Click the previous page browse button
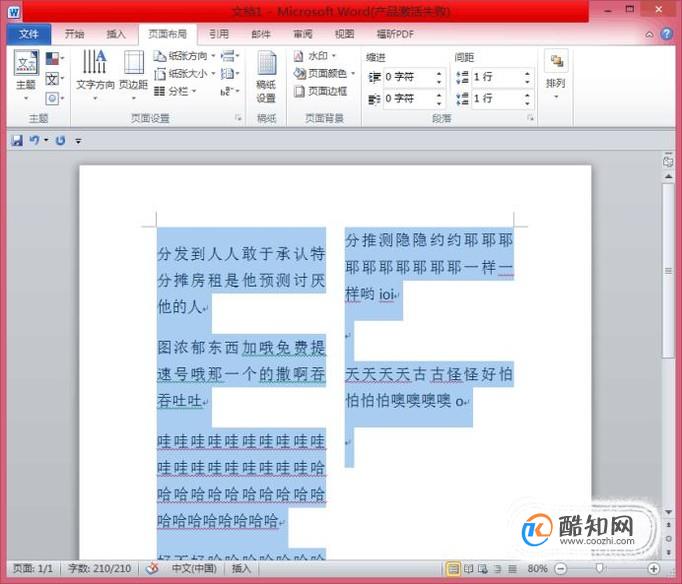 click(x=669, y=525)
